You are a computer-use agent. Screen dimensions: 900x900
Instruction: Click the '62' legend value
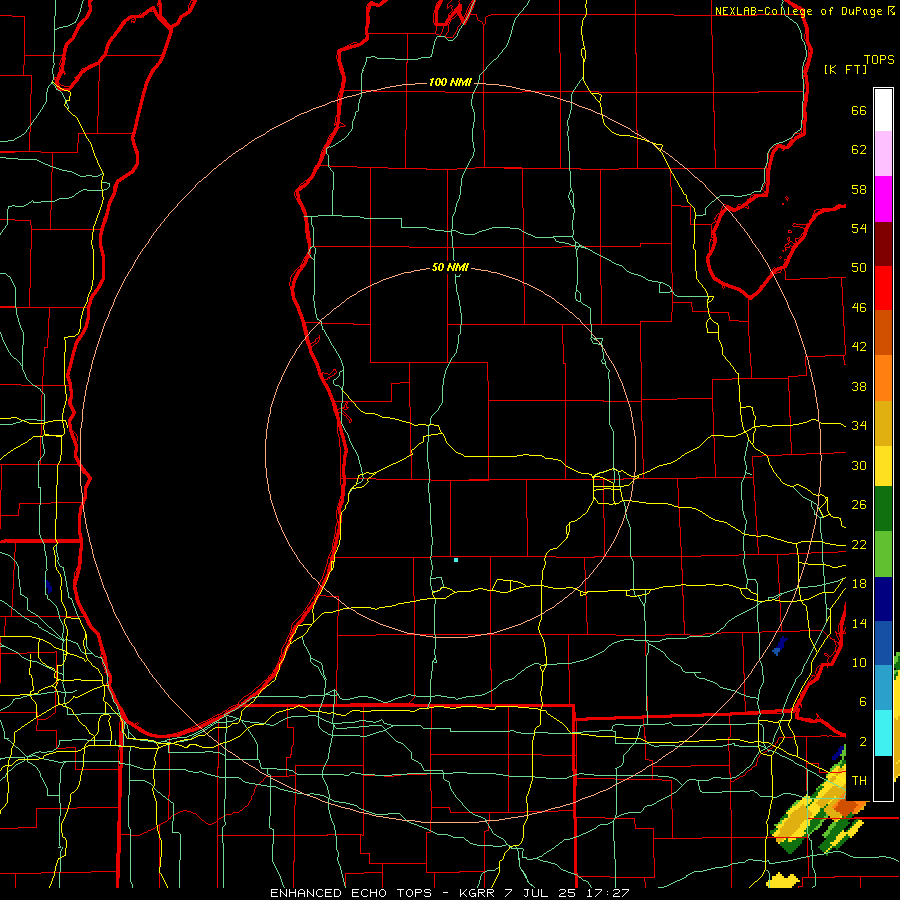[x=859, y=150]
